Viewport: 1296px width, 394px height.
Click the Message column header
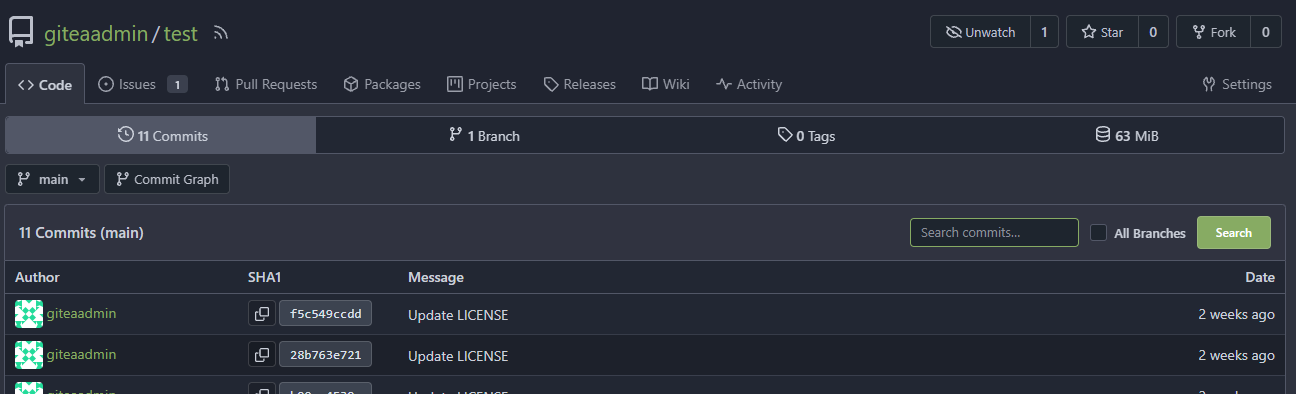(436, 277)
